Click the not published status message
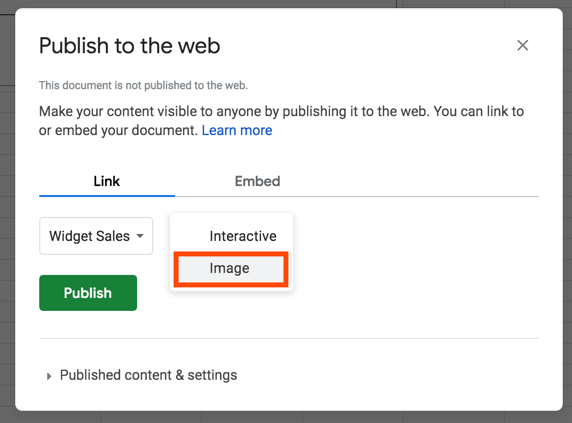This screenshot has width=572, height=423. 143,85
